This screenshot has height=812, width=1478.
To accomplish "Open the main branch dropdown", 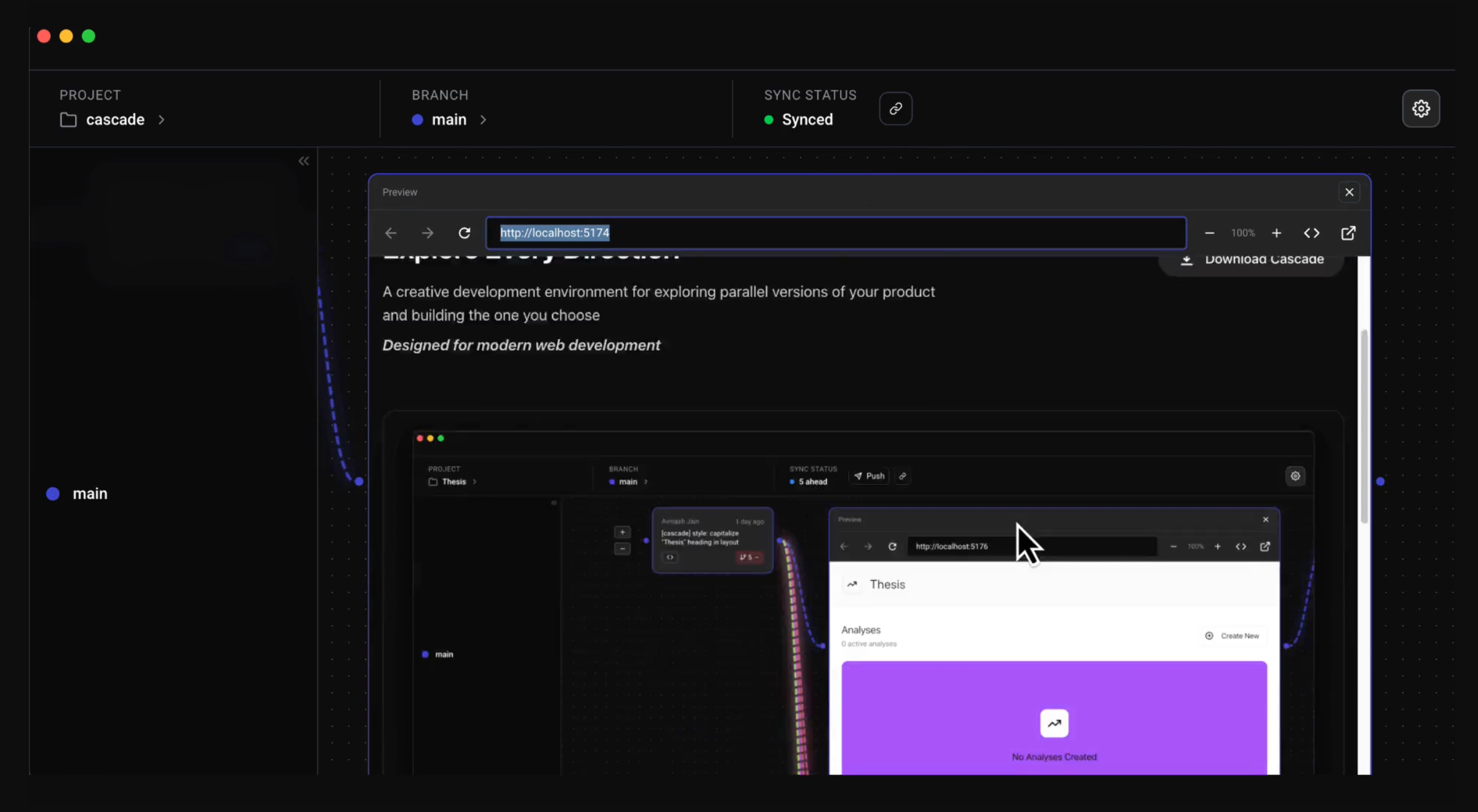I will coord(449,120).
